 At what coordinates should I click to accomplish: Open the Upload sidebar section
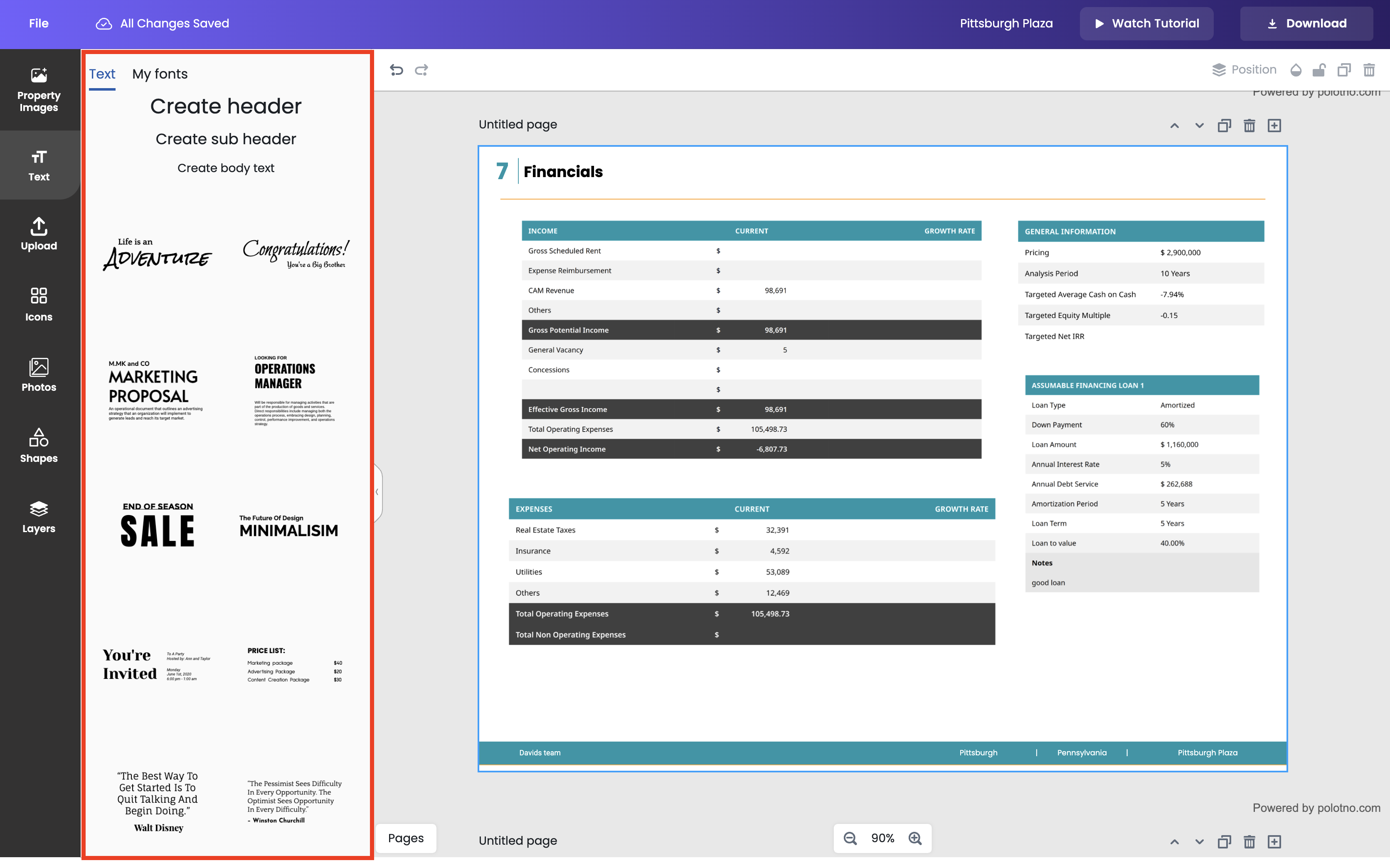(39, 234)
